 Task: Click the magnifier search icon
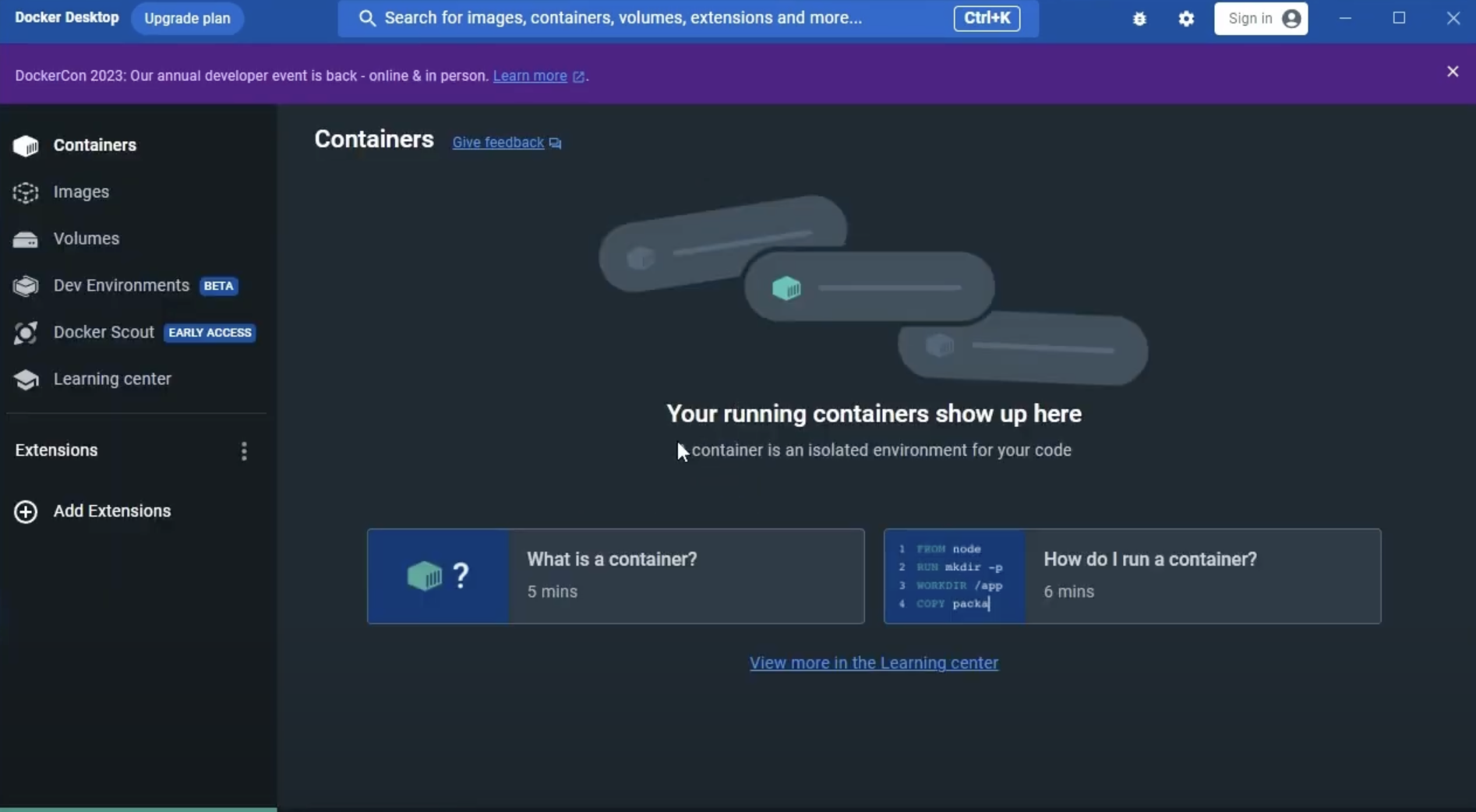[367, 19]
